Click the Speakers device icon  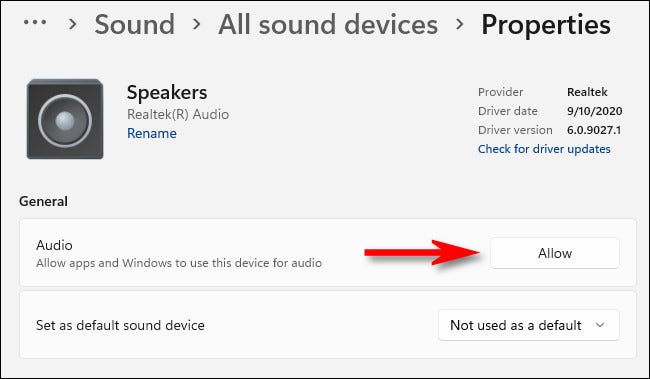pyautogui.click(x=65, y=119)
